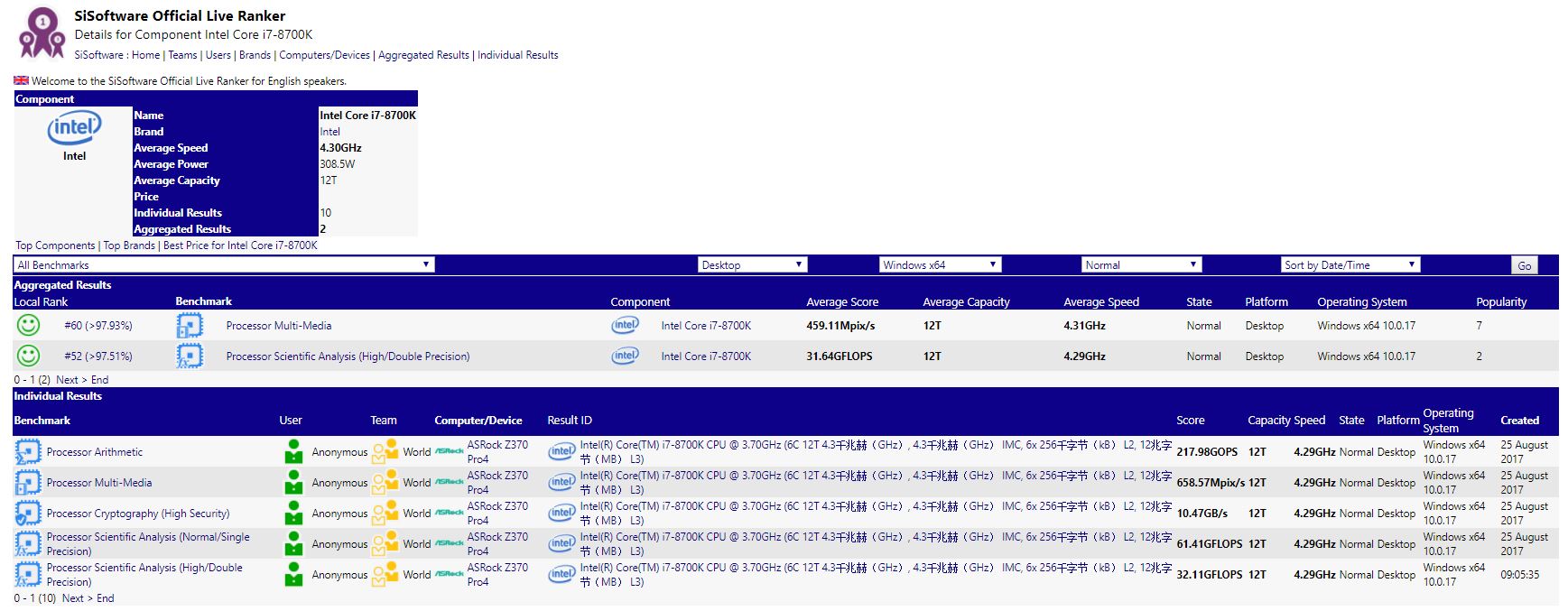Click Best Price for Intel Core i7-8700K link

click(x=240, y=245)
